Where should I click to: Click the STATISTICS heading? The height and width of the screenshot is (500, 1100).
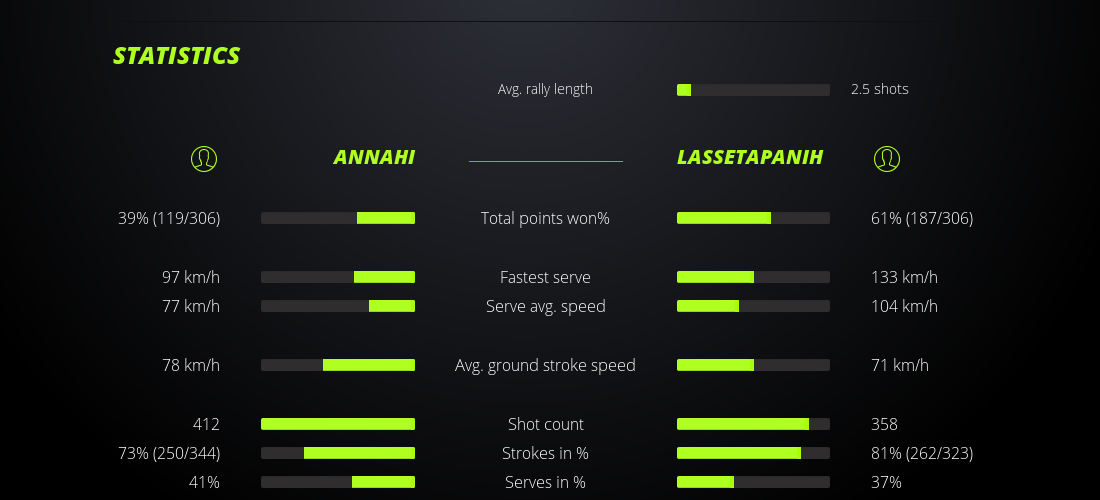point(177,56)
